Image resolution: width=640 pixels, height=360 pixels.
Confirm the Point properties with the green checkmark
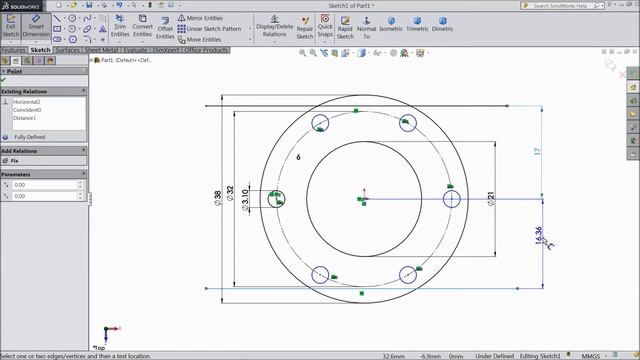[x=4, y=80]
